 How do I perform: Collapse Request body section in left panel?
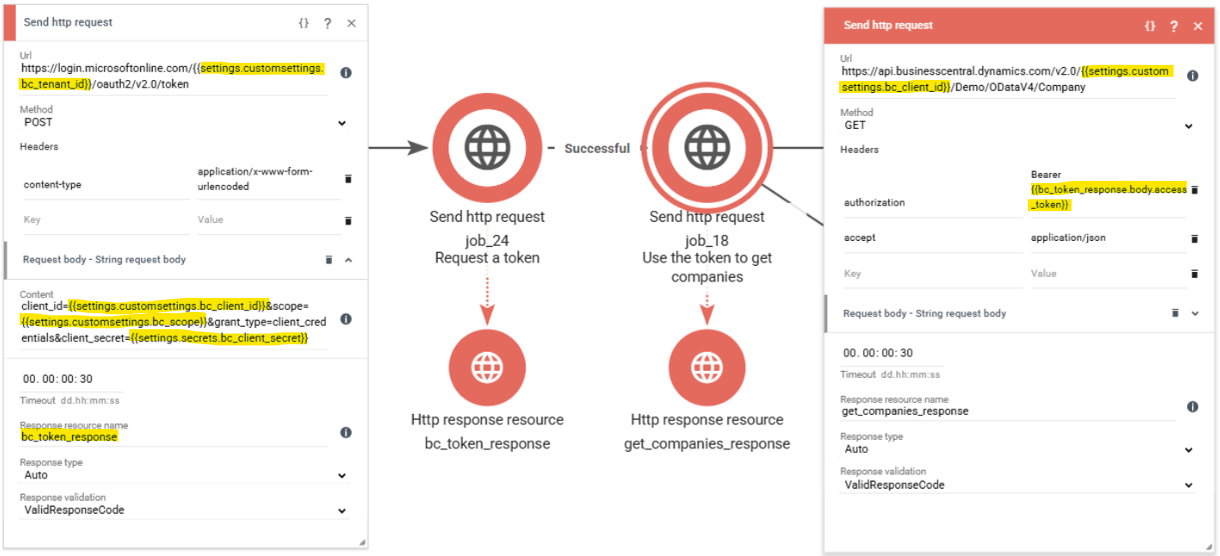click(348, 260)
